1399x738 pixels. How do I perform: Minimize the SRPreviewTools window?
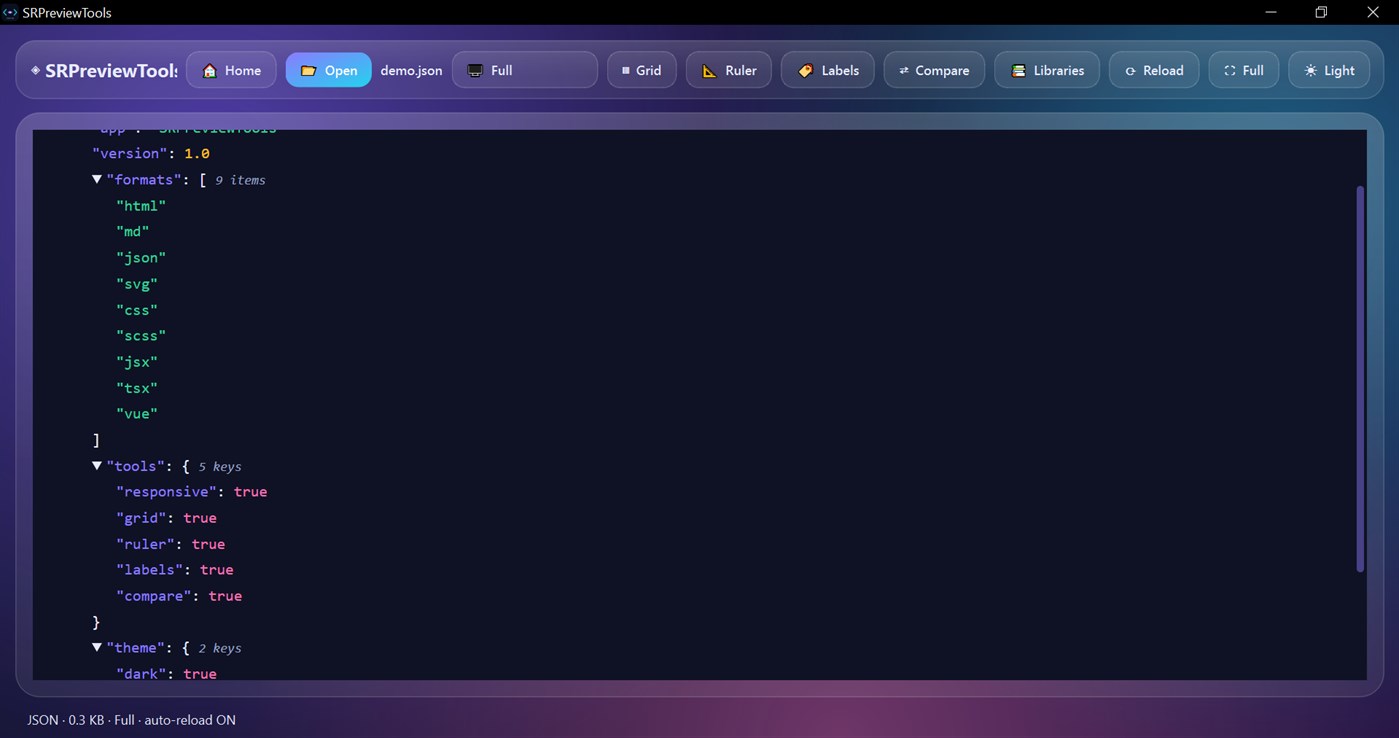click(1271, 12)
